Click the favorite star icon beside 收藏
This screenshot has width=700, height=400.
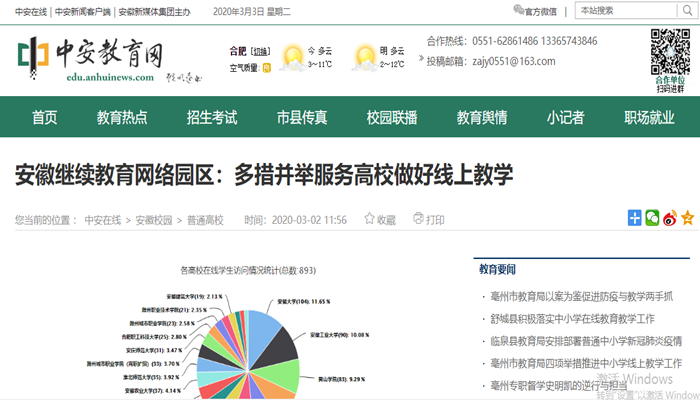[369, 218]
